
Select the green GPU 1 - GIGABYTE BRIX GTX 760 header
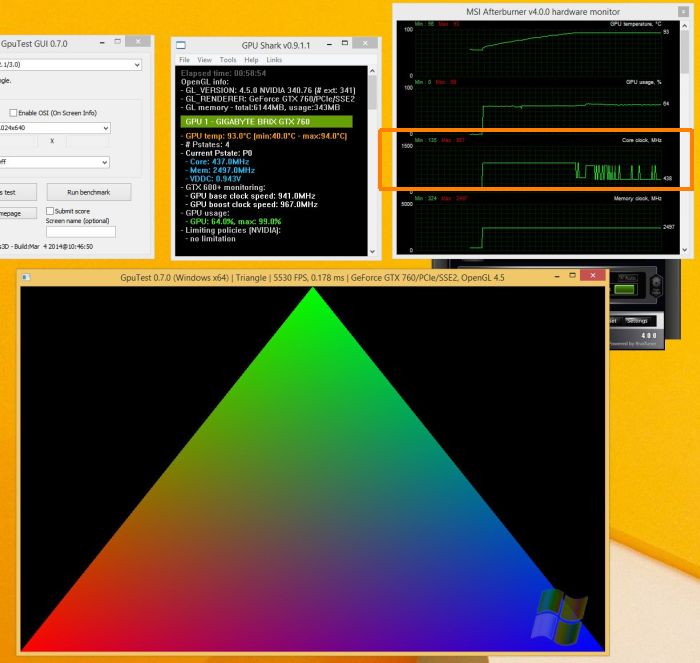[267, 121]
